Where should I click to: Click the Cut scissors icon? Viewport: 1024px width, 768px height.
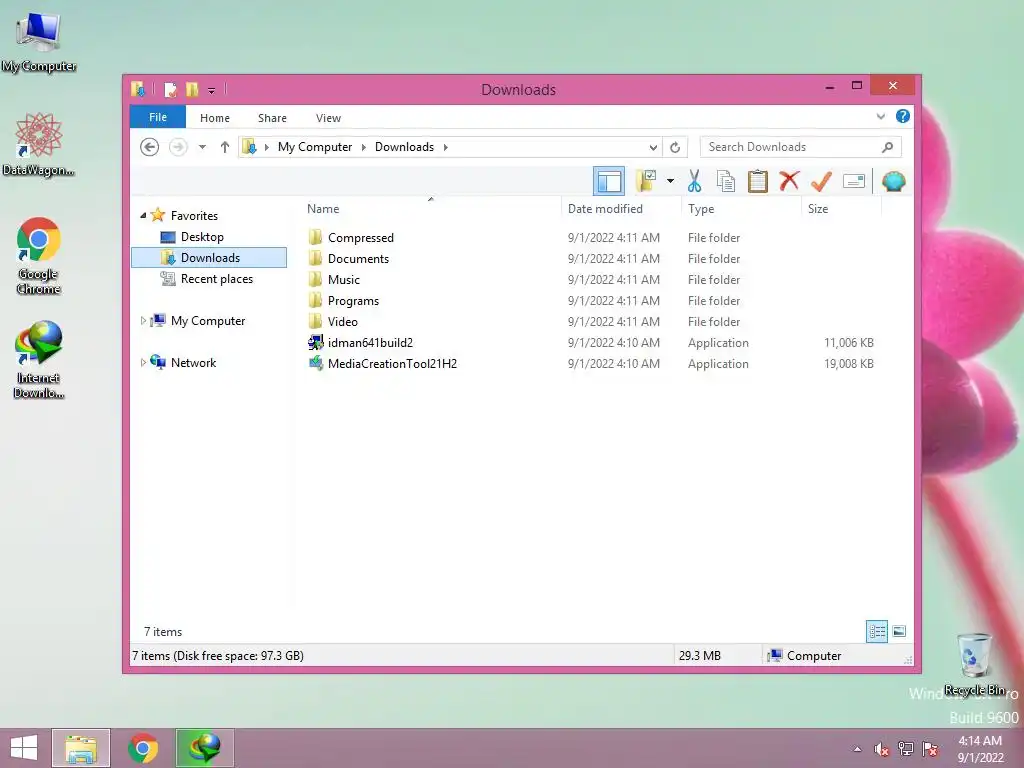[x=694, y=181]
